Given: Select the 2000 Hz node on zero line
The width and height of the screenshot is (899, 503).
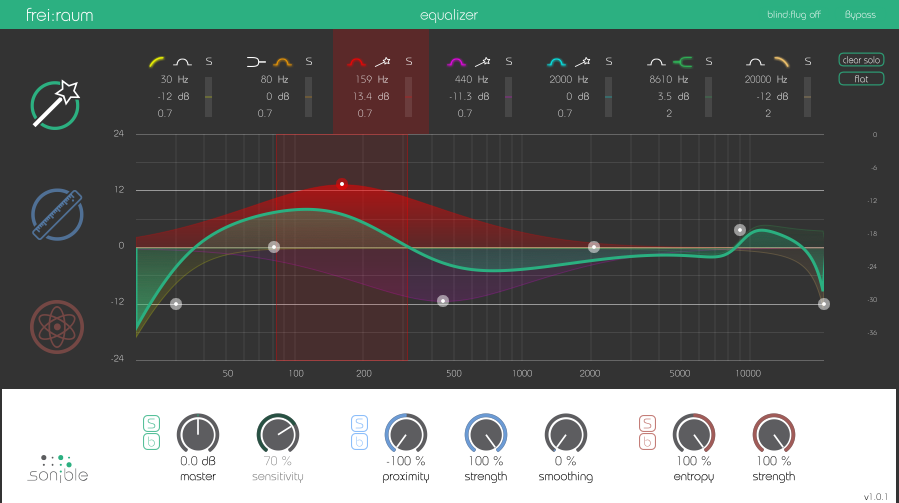Looking at the screenshot, I should click(x=594, y=247).
